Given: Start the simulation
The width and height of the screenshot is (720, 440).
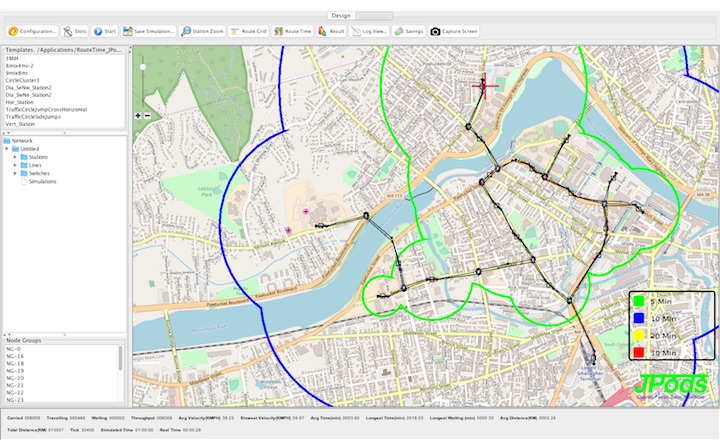Looking at the screenshot, I should point(105,31).
